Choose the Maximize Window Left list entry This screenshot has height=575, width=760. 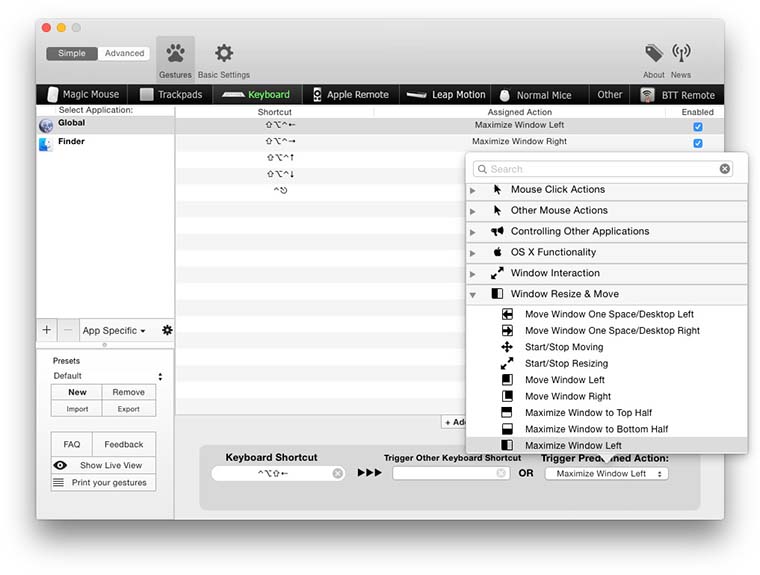click(x=606, y=445)
